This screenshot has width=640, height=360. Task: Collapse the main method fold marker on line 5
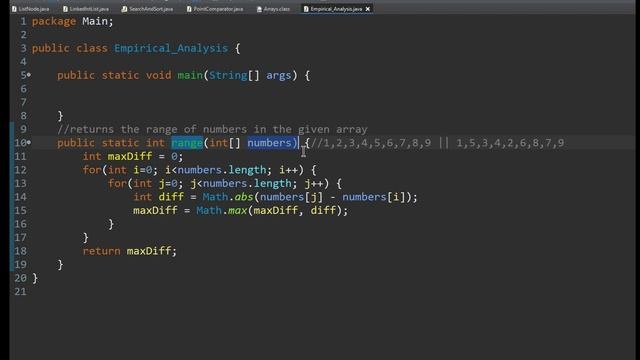29,75
